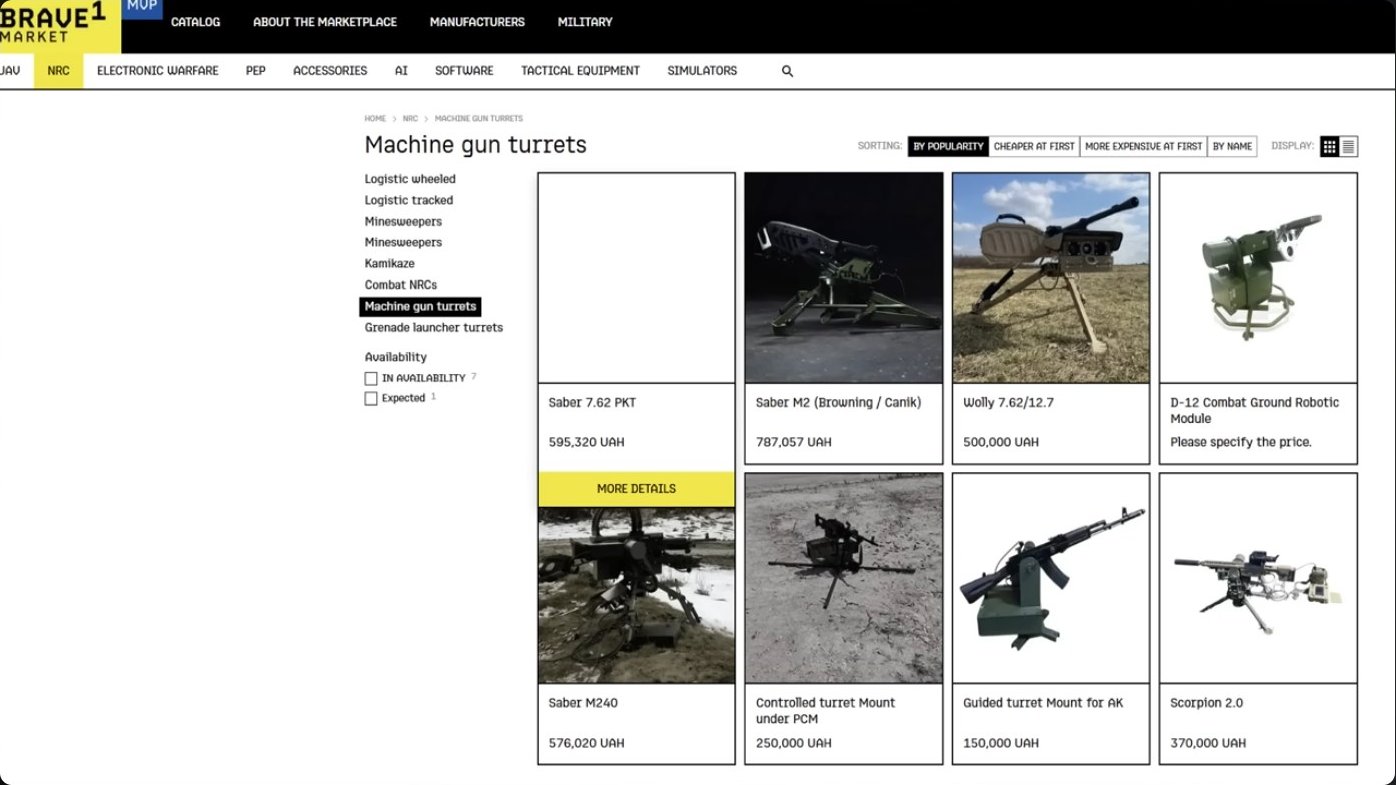Viewport: 1396px width, 785px height.
Task: Select the Simulators category tab
Action: pos(702,71)
